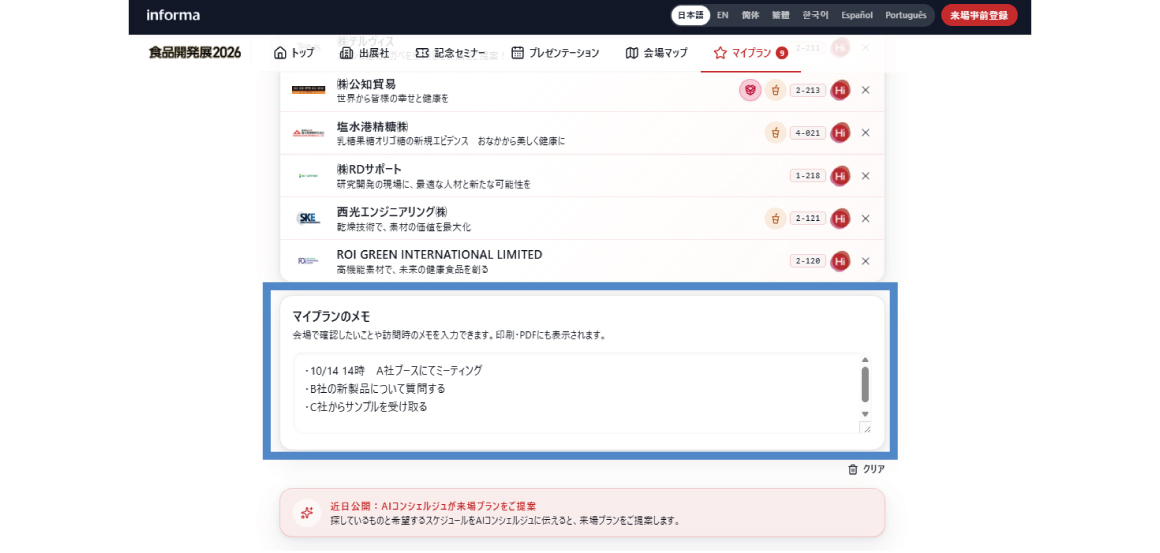Viewport: 1160px width, 553px height.
Task: Click the 来場事前登録 registration button
Action: (x=979, y=15)
